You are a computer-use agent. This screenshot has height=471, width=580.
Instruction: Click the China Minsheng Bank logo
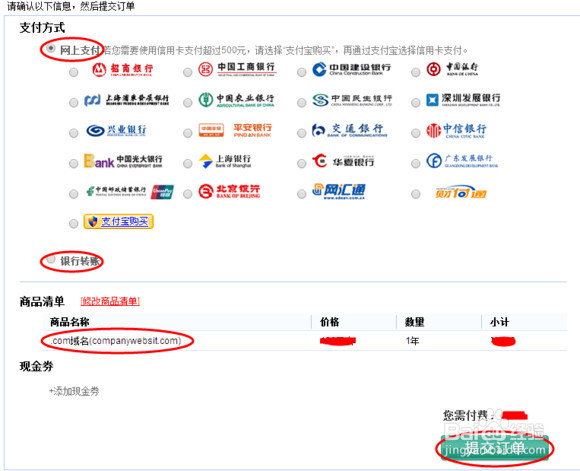tap(352, 100)
